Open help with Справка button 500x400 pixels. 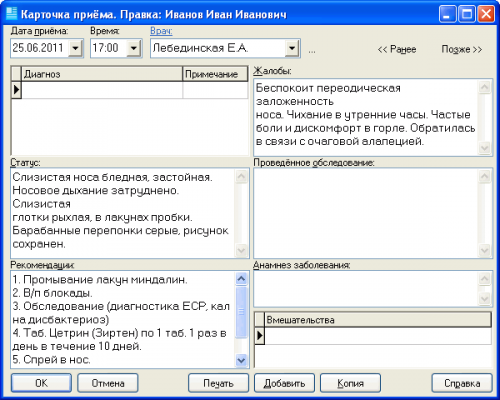coord(462,383)
